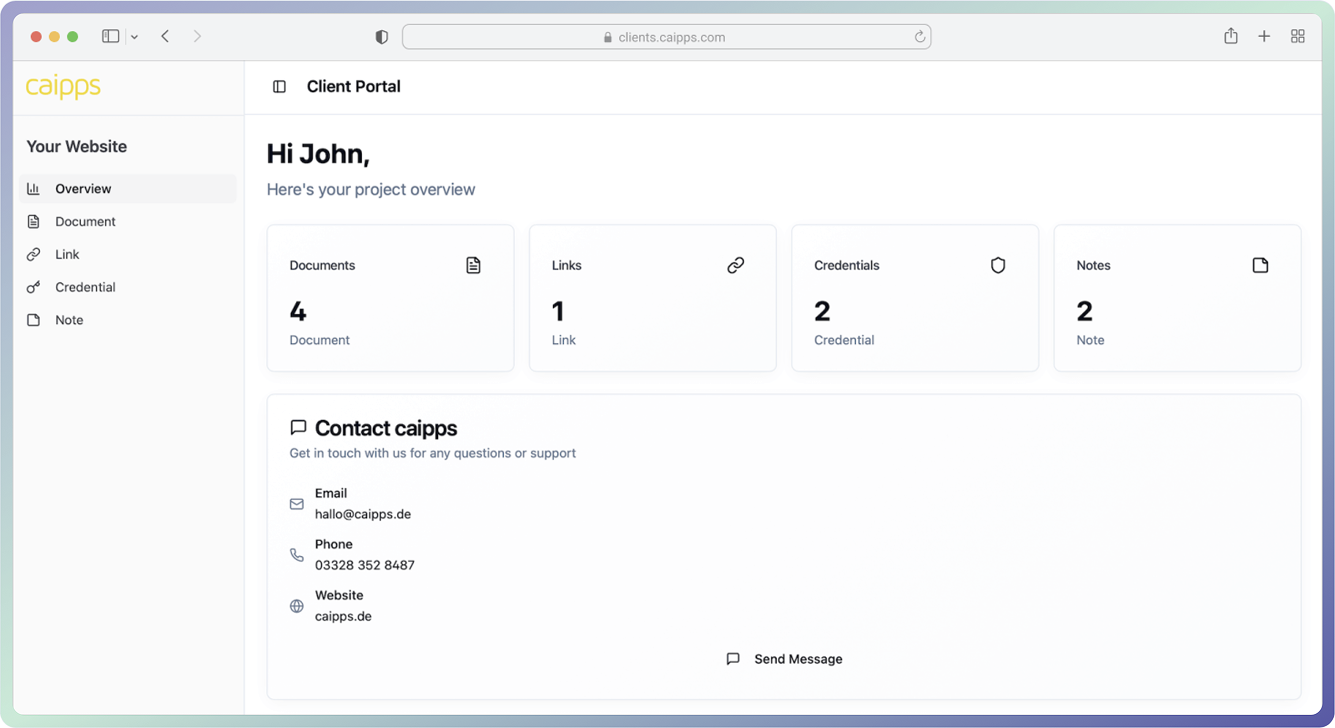
Task: Click the globe icon beside Website
Action: pos(297,606)
